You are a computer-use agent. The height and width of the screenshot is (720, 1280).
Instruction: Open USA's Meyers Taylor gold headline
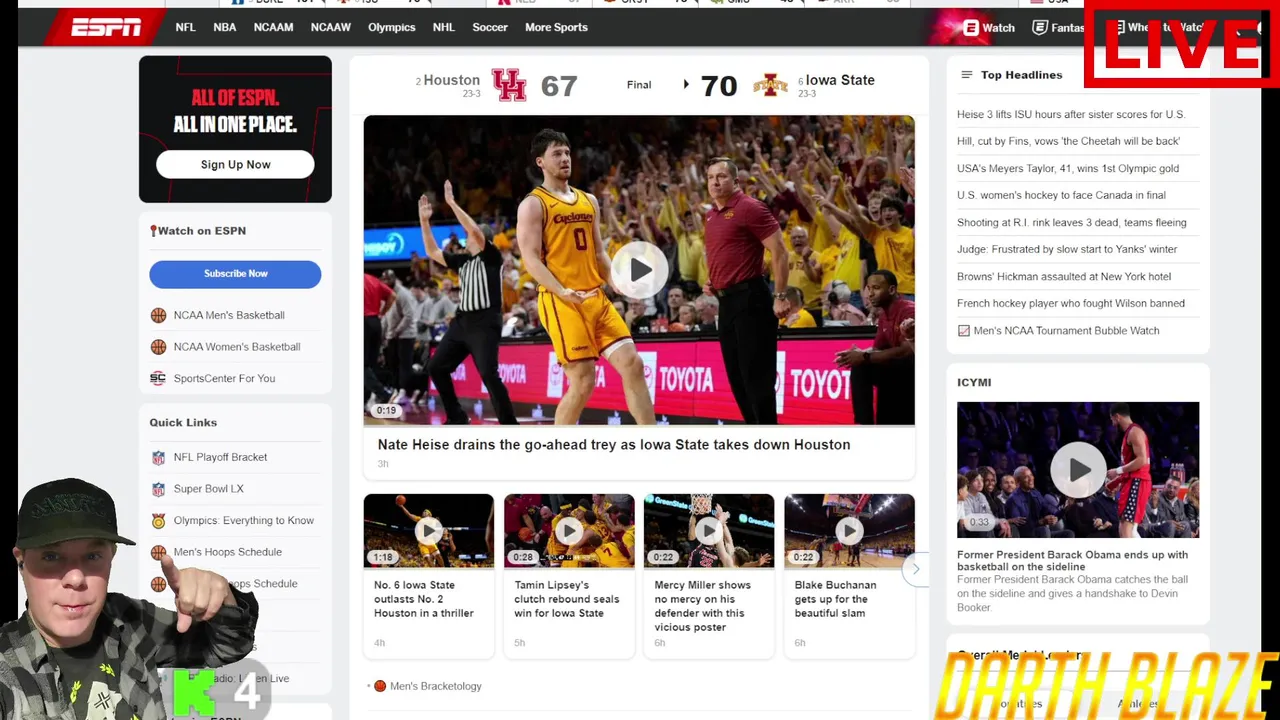click(1068, 168)
